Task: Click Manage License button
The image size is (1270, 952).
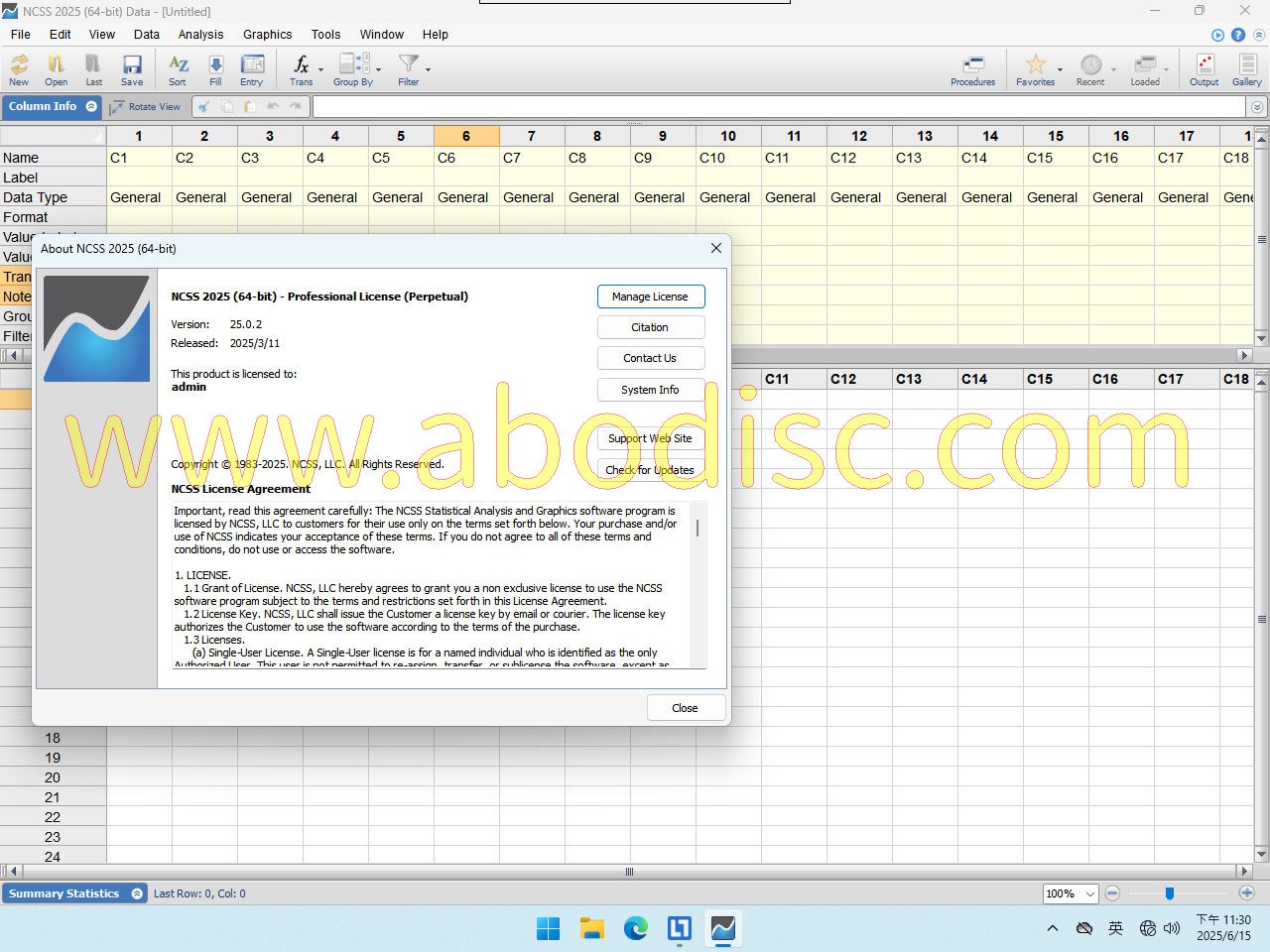Action: tap(650, 297)
